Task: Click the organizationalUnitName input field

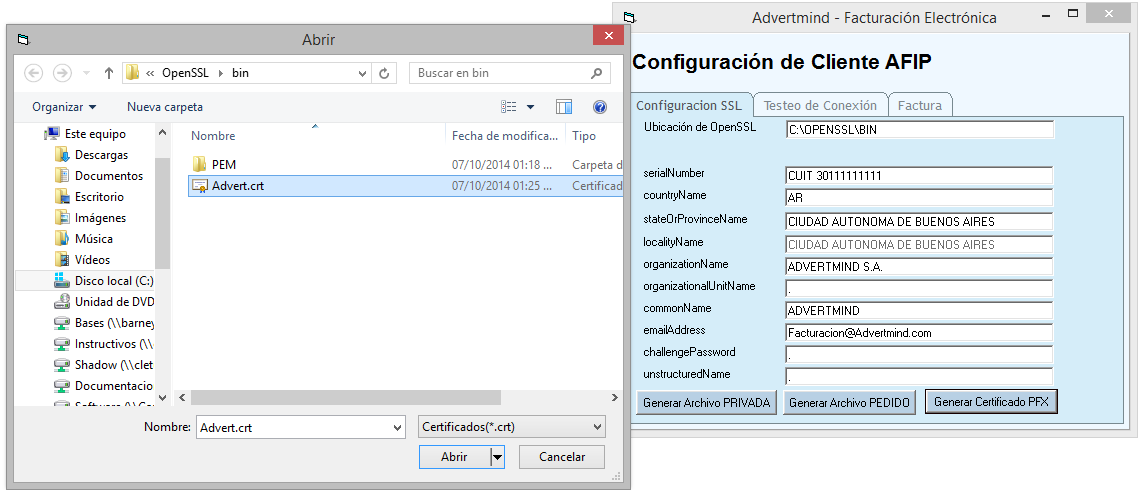Action: click(x=920, y=289)
